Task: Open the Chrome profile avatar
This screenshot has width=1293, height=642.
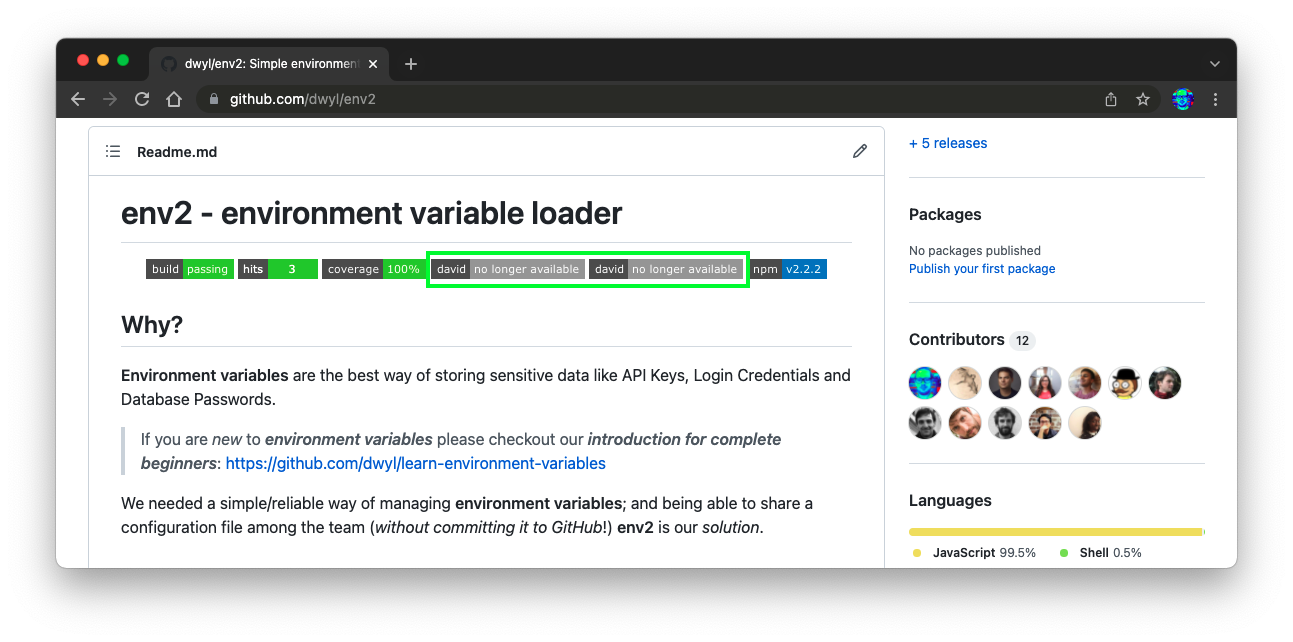Action: coord(1183,99)
